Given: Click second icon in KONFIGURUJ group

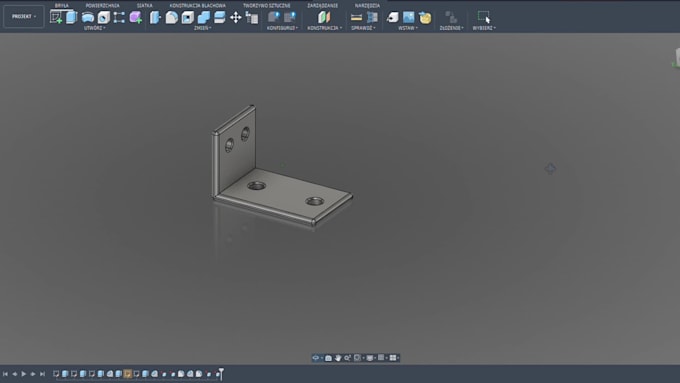Looking at the screenshot, I should pyautogui.click(x=290, y=17).
